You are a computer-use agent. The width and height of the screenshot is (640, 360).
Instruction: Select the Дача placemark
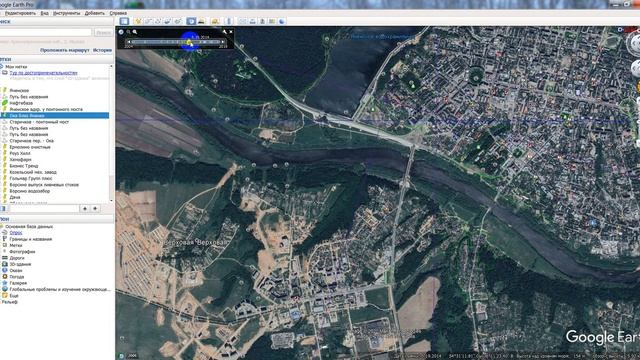(x=15, y=197)
